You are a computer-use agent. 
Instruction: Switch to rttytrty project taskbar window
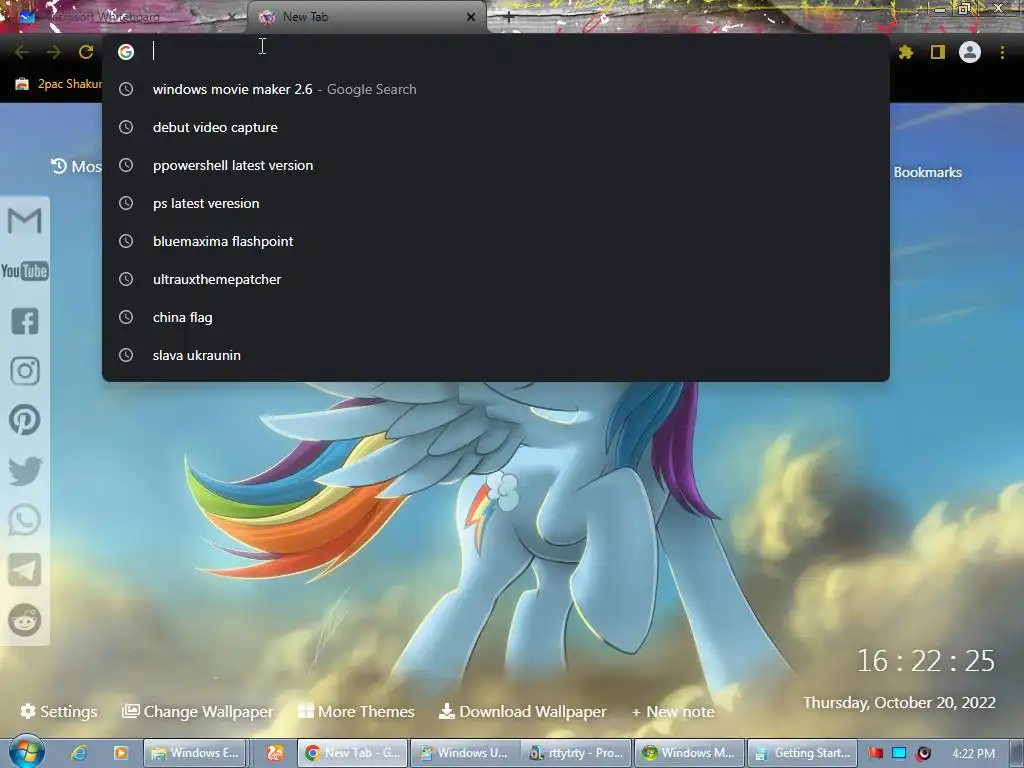(577, 753)
